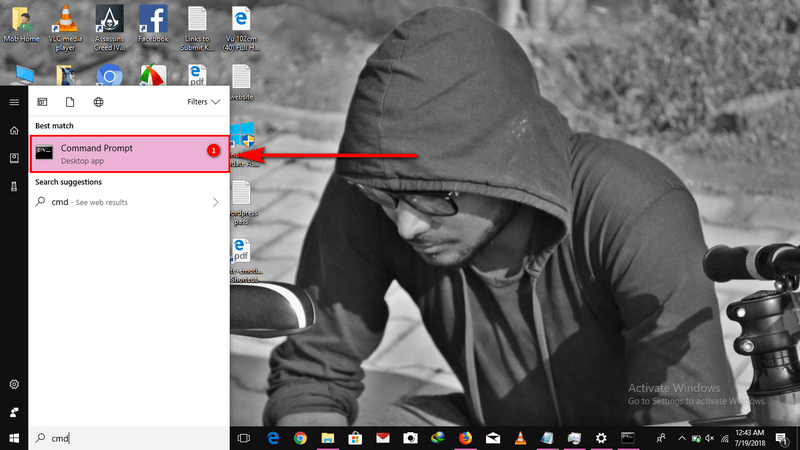Open VLC media player desktop shortcut
The image size is (800, 450).
click(65, 28)
